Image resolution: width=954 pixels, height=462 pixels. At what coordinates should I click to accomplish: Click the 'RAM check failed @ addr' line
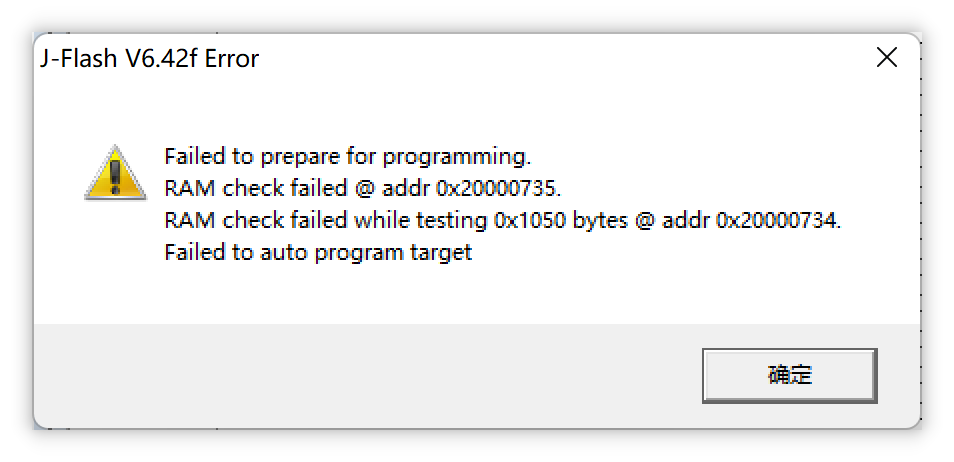click(363, 189)
